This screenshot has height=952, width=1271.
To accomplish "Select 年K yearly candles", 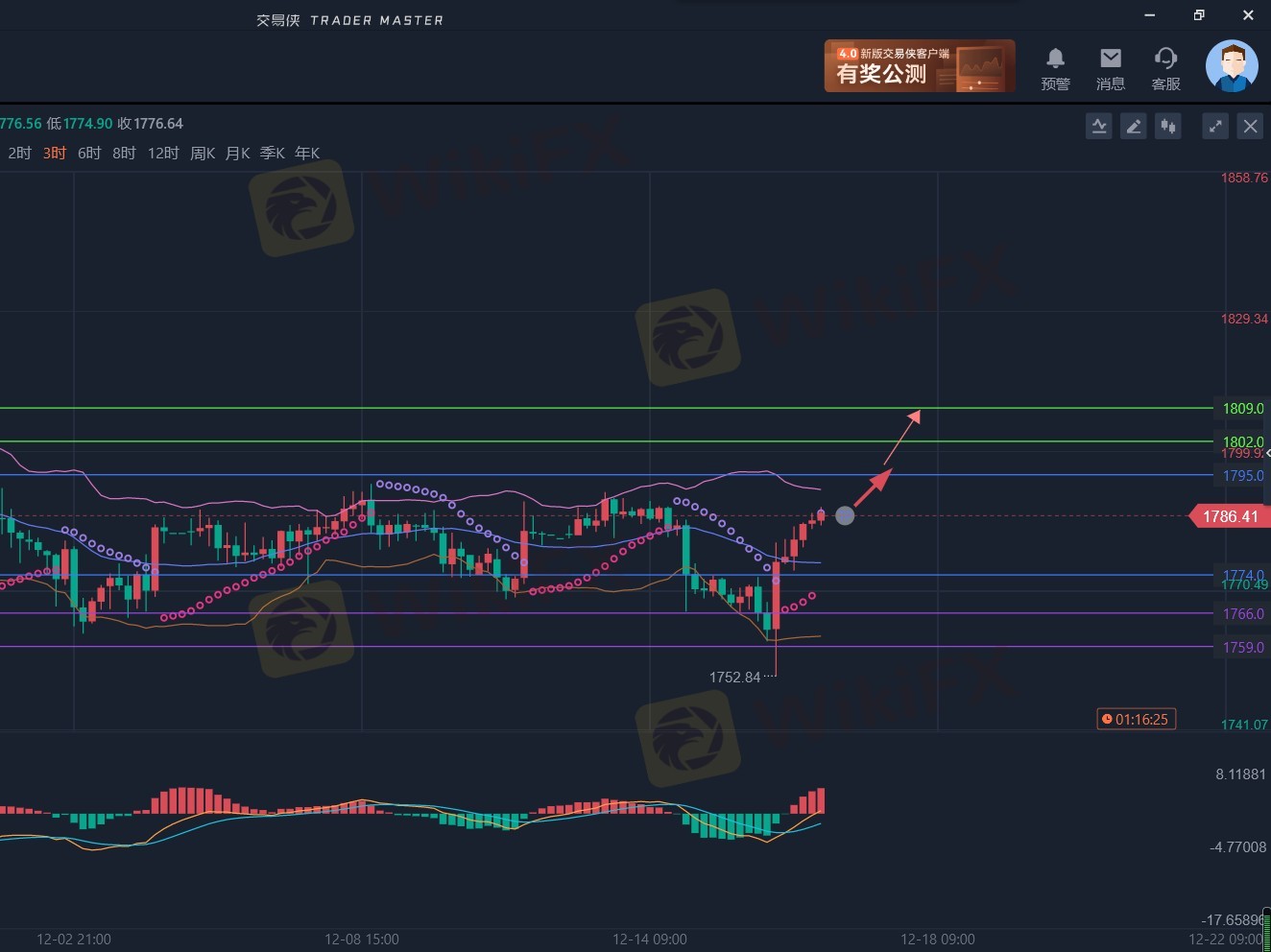I will [307, 154].
